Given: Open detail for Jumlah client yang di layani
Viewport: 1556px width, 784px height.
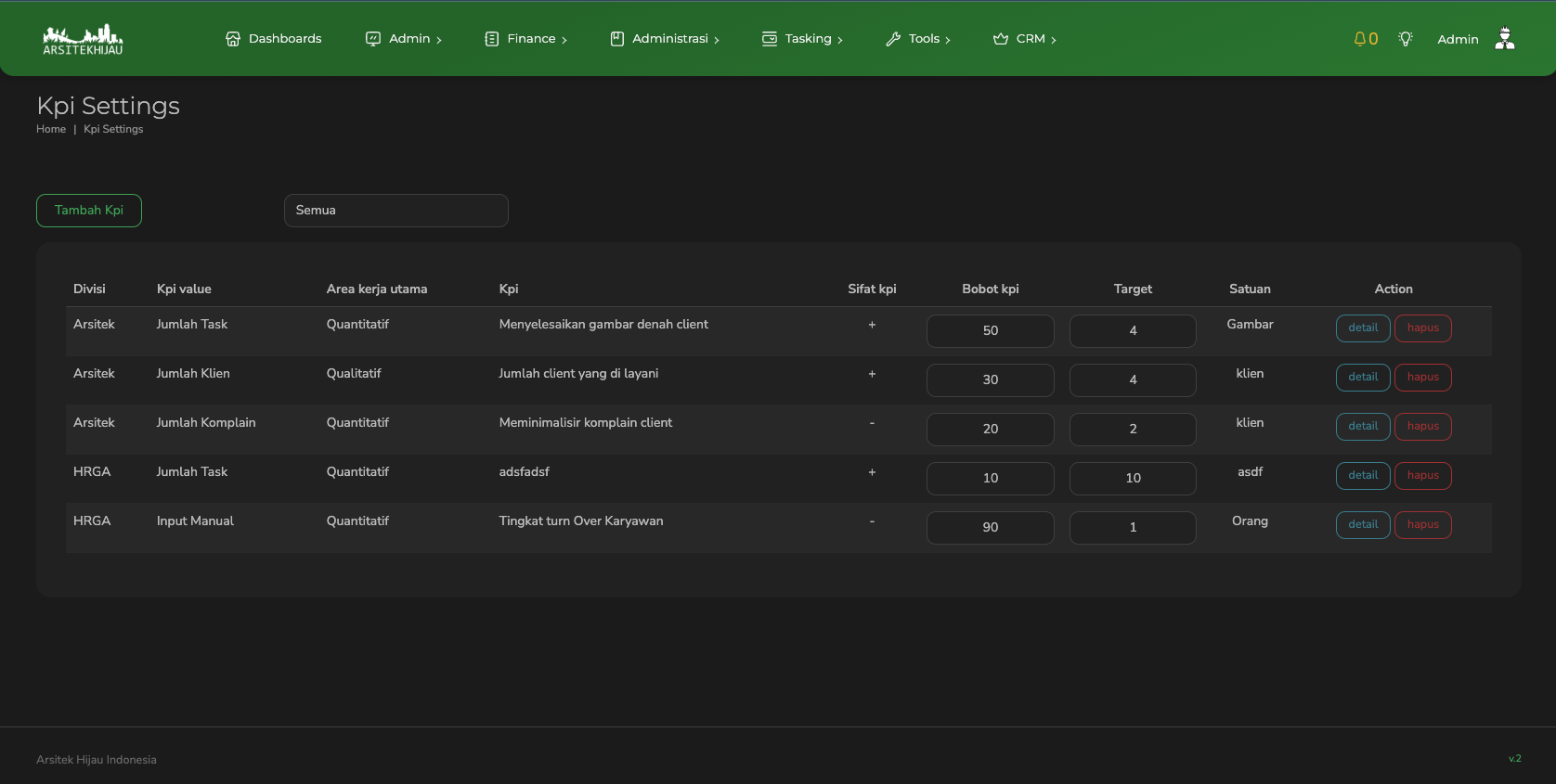Looking at the screenshot, I should tap(1363, 378).
